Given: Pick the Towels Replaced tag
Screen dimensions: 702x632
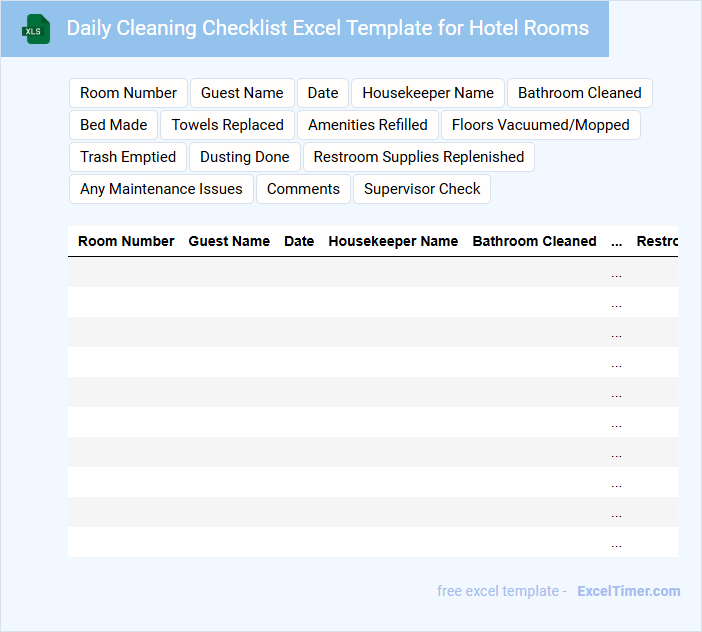Looking at the screenshot, I should pos(227,125).
